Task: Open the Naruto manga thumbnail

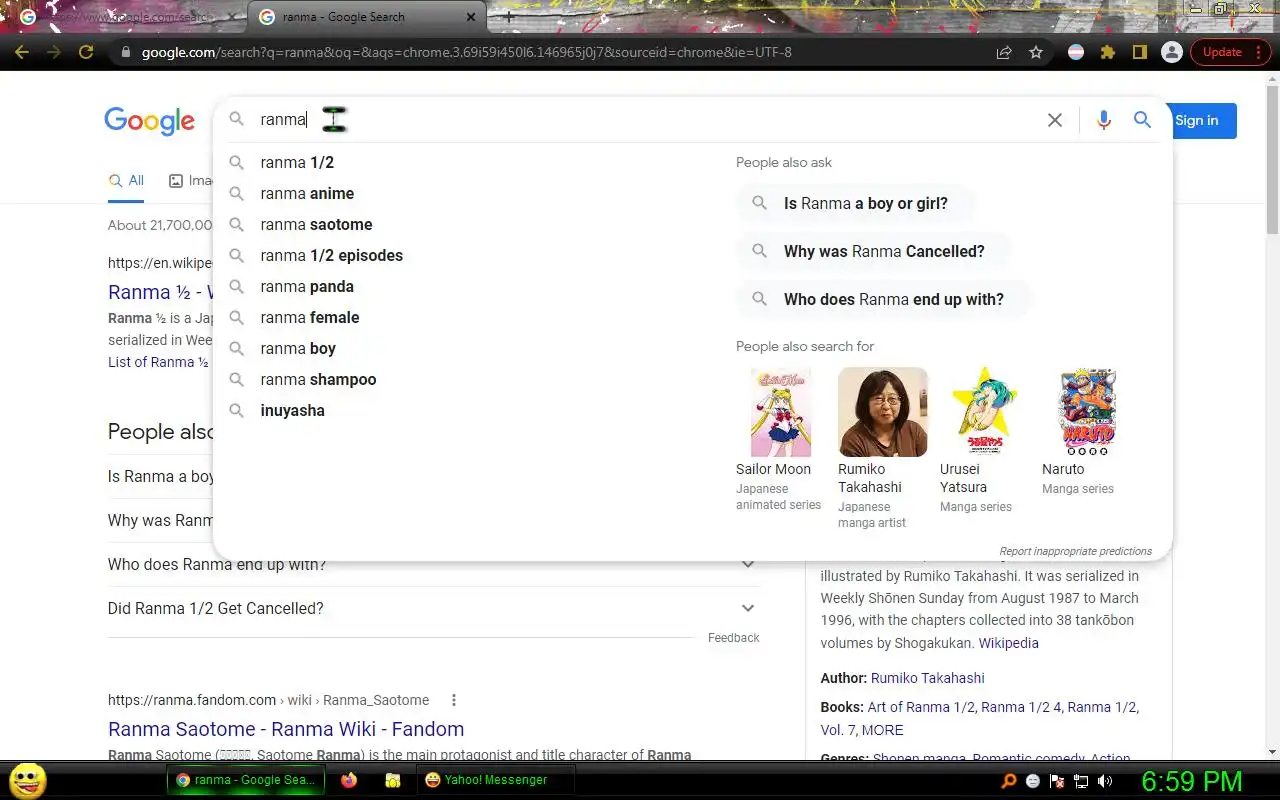Action: coord(1087,412)
